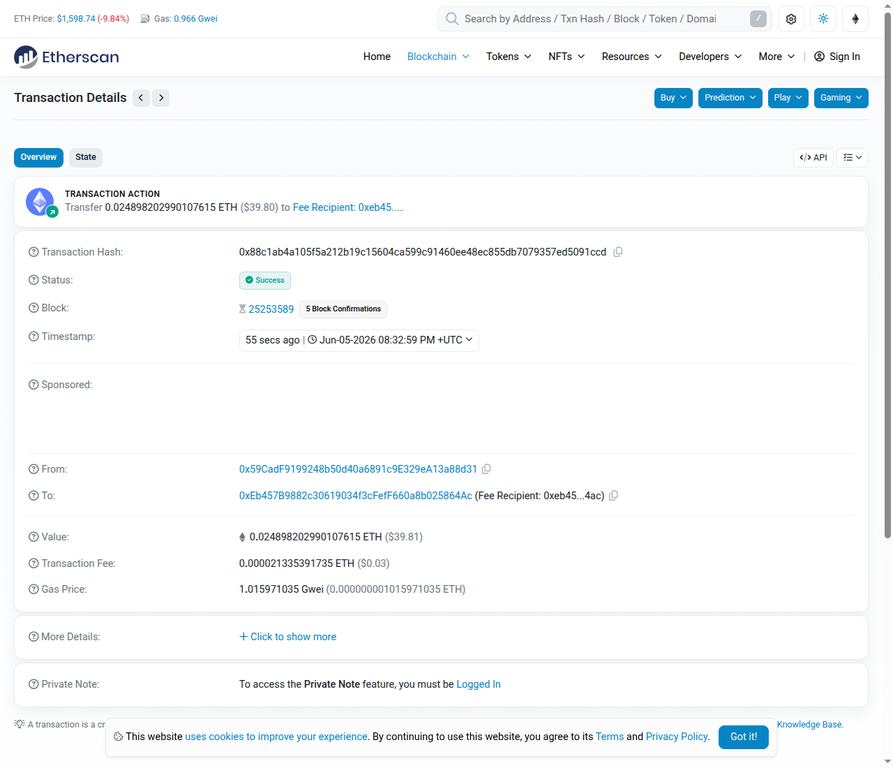Click the Success status badge
Image resolution: width=893 pixels, height=768 pixels.
[x=265, y=280]
